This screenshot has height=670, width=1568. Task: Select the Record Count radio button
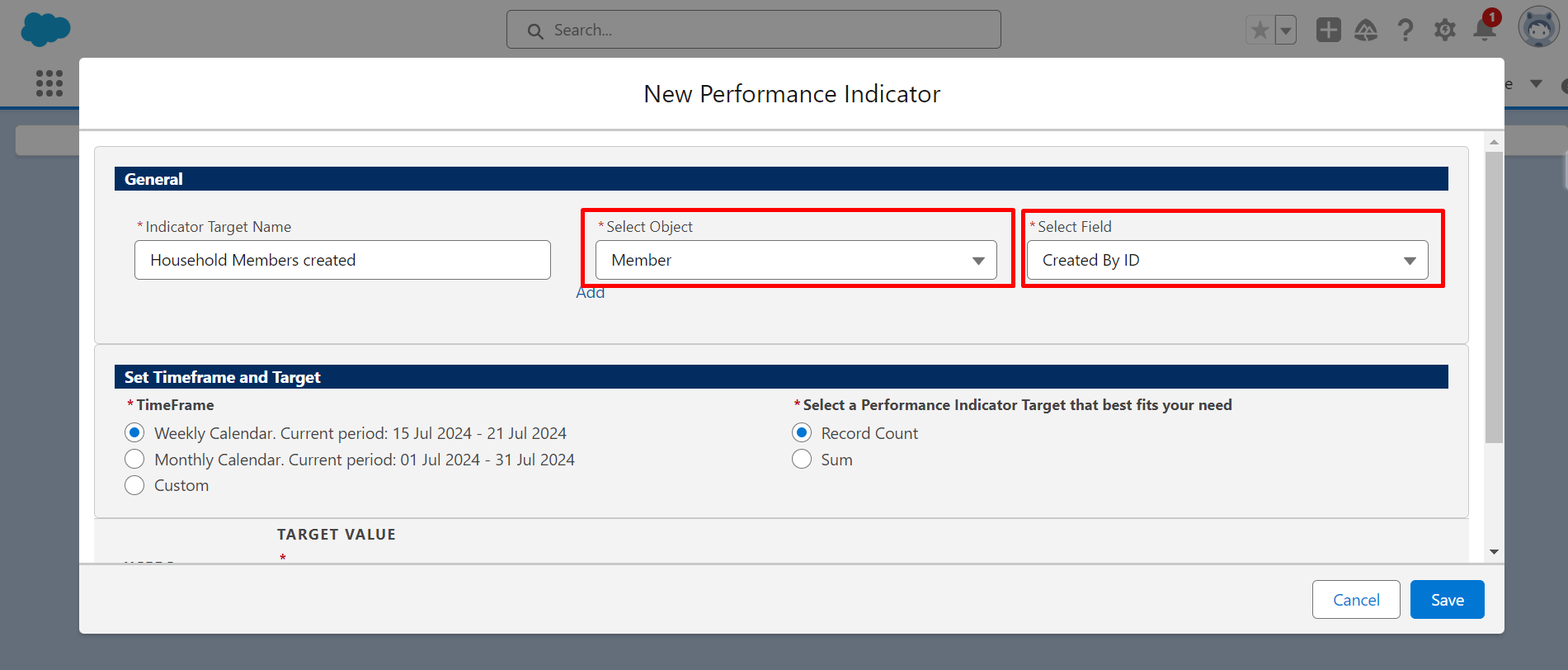(802, 433)
